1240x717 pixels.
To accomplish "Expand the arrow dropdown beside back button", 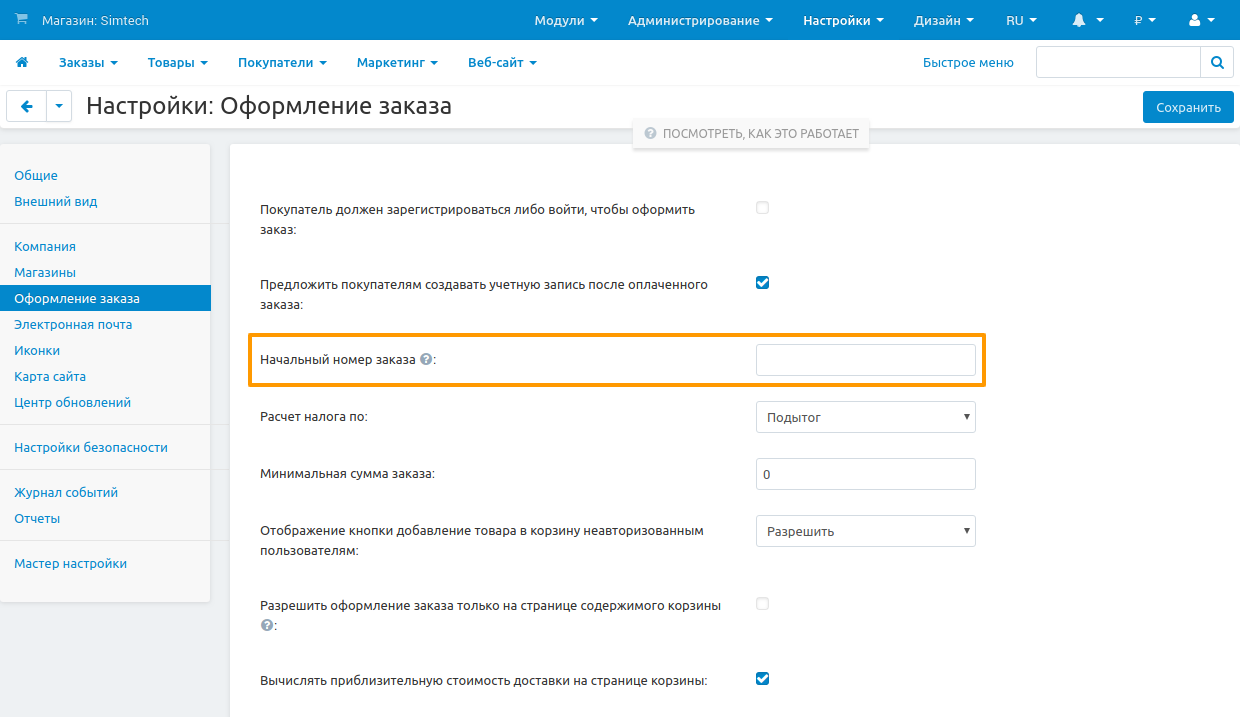I will click(59, 106).
